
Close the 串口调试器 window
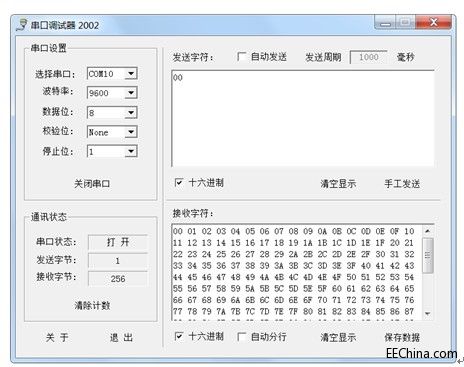pos(434,23)
